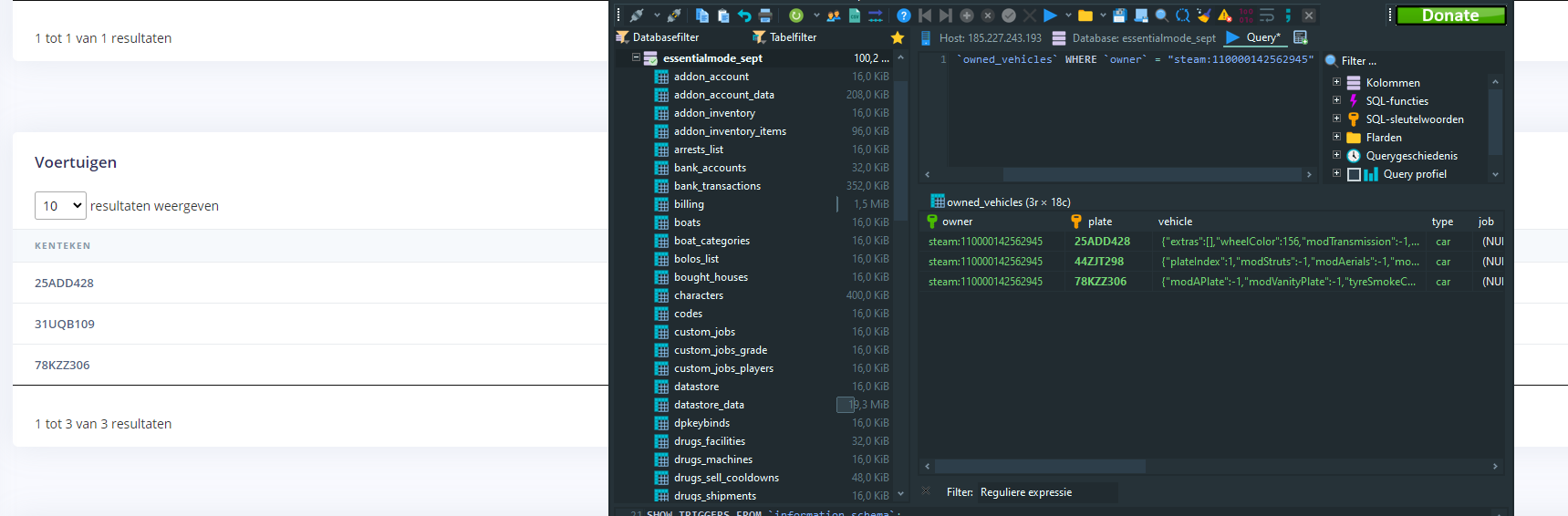Open the user manager icon
This screenshot has height=516, width=1568.
(x=834, y=15)
